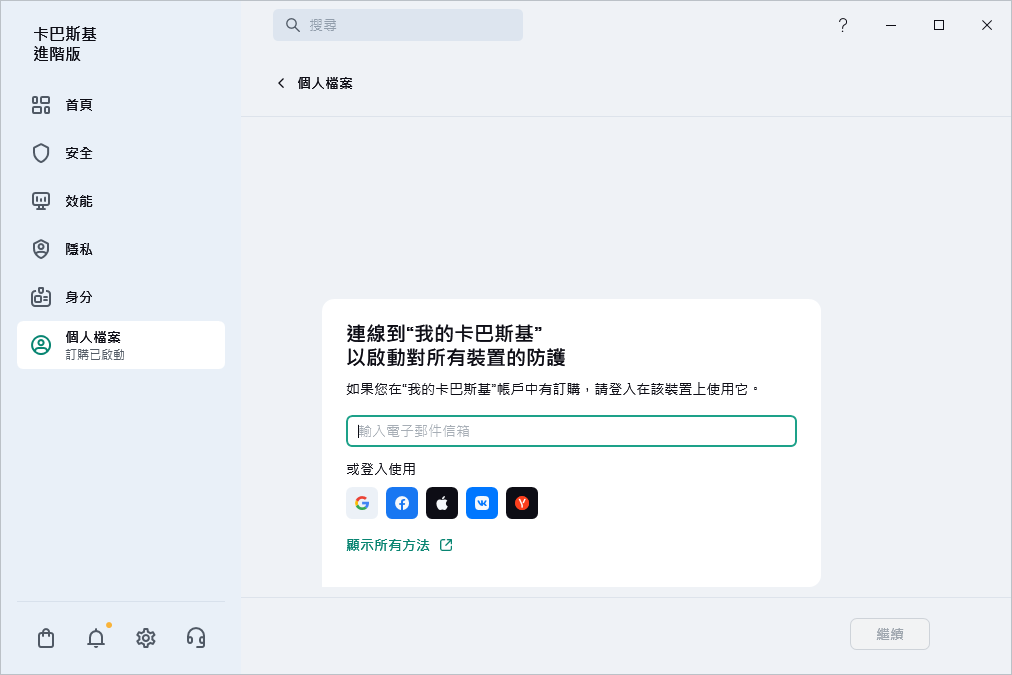1012x675 pixels.
Task: Open the shopping bag store icon
Action: click(x=45, y=637)
